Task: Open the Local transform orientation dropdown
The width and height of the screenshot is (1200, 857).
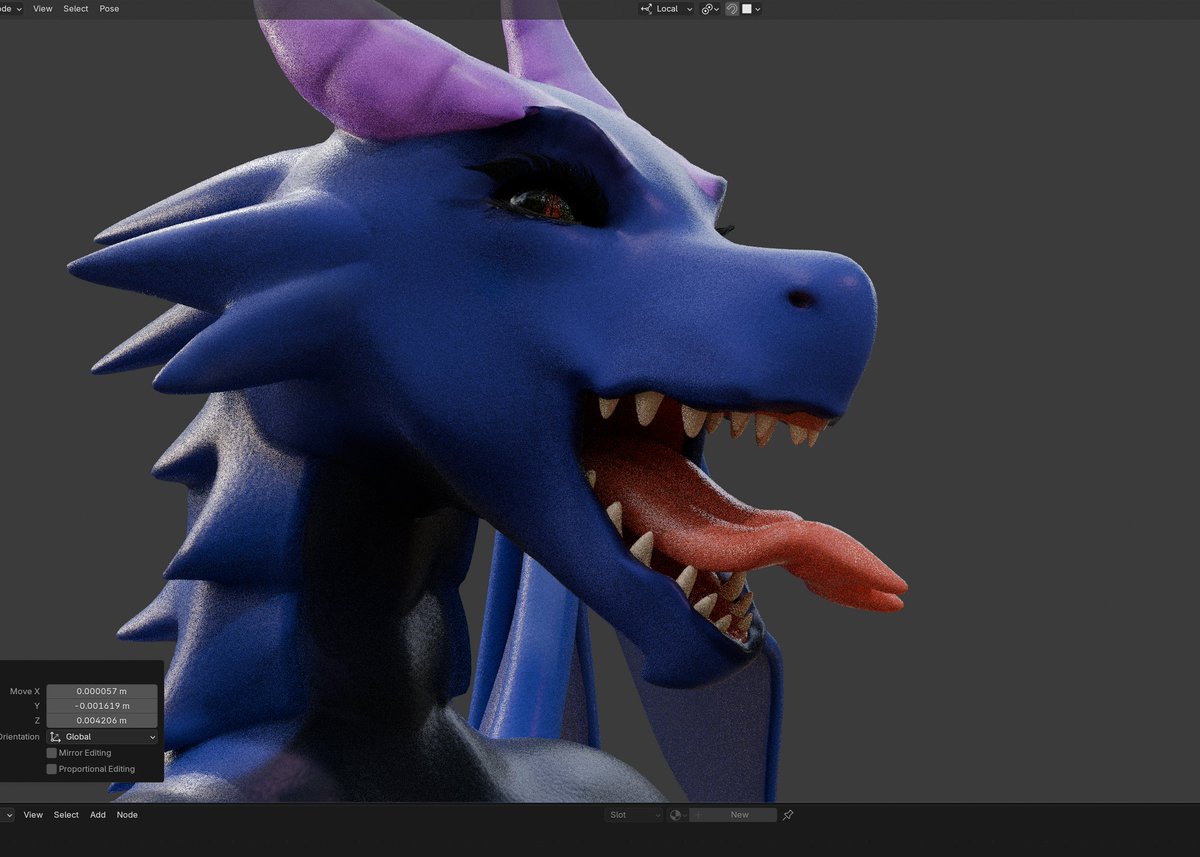Action: [x=666, y=8]
